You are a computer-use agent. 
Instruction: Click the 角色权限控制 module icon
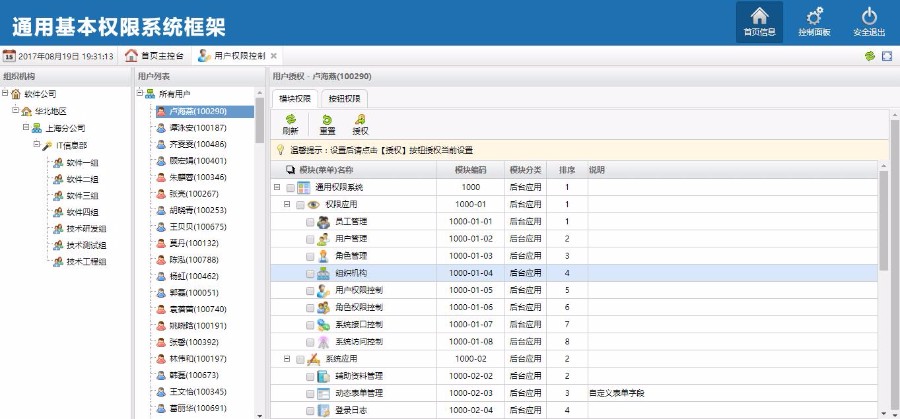tap(323, 308)
